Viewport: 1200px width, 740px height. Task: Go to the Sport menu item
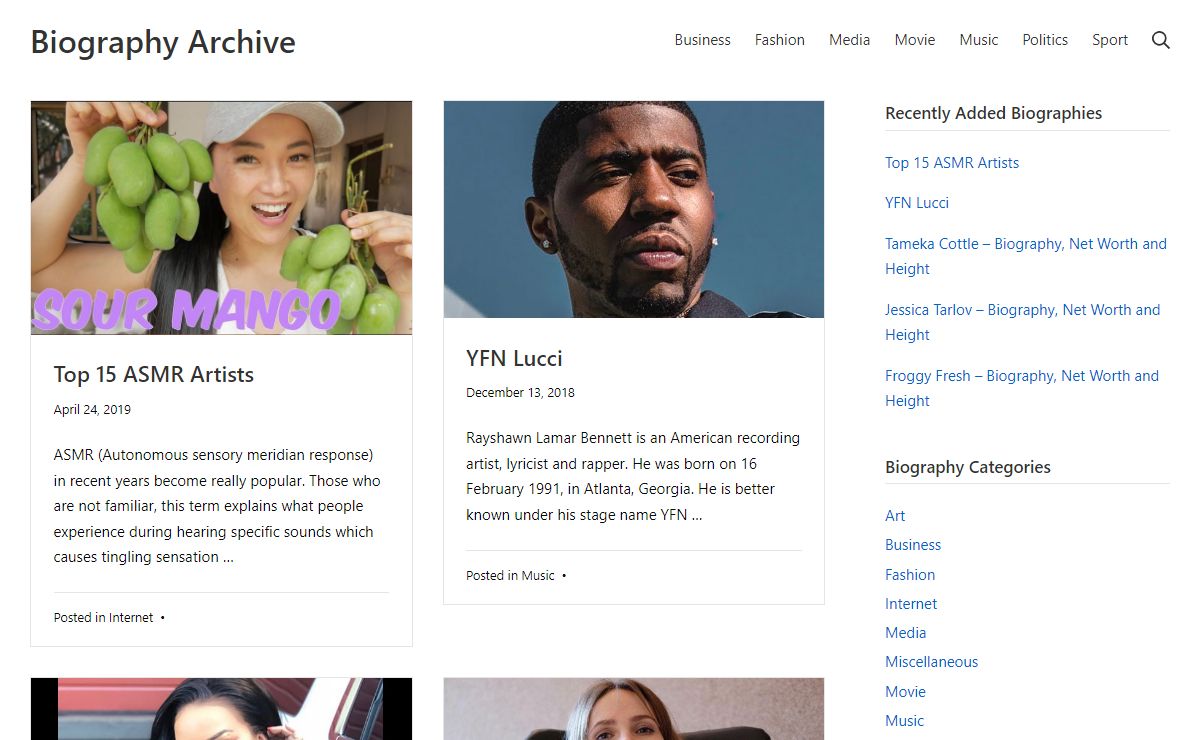[x=1110, y=40]
